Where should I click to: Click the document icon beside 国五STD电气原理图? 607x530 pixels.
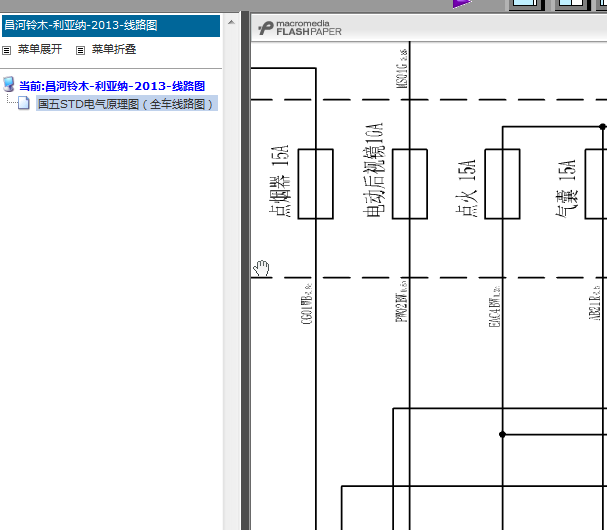pos(24,103)
